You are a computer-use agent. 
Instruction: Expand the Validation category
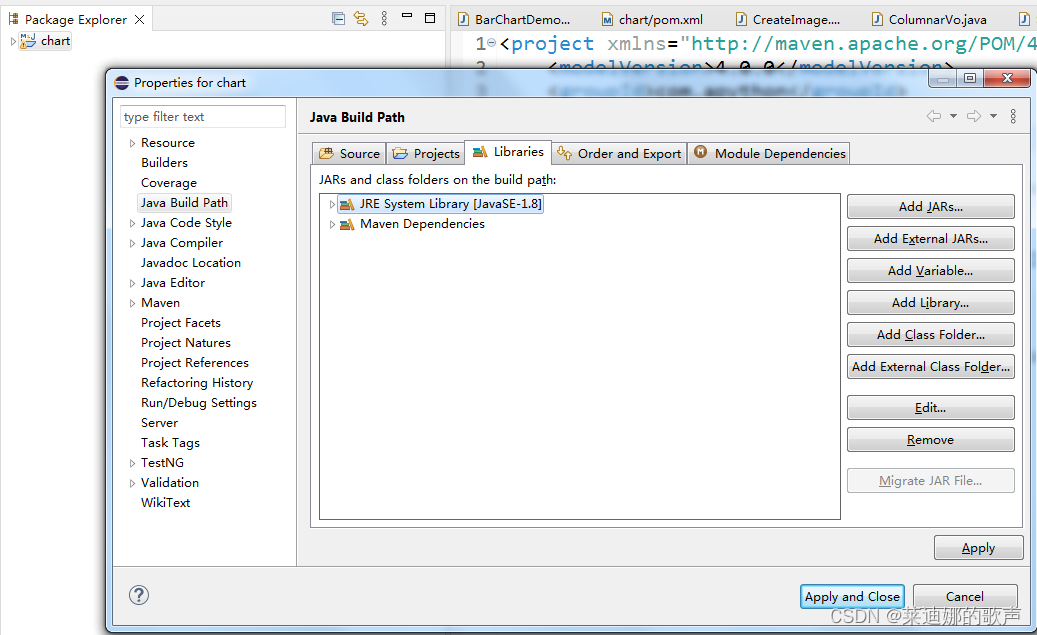tap(132, 484)
